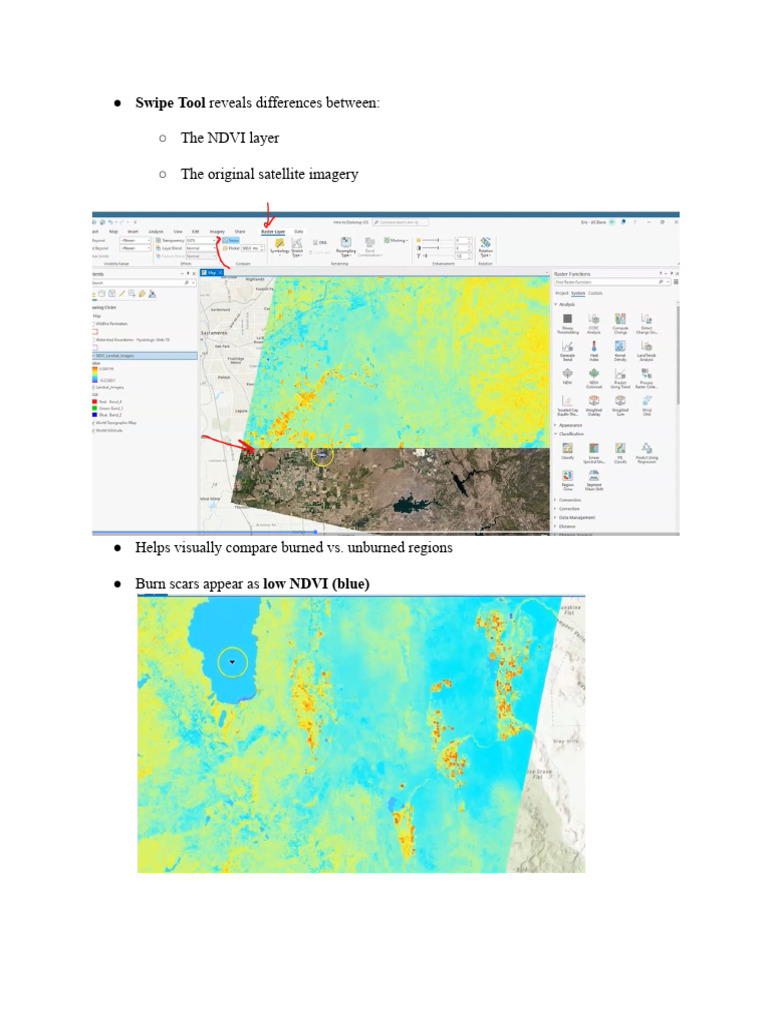Open the Raster Layer ribbon tab

(x=273, y=231)
